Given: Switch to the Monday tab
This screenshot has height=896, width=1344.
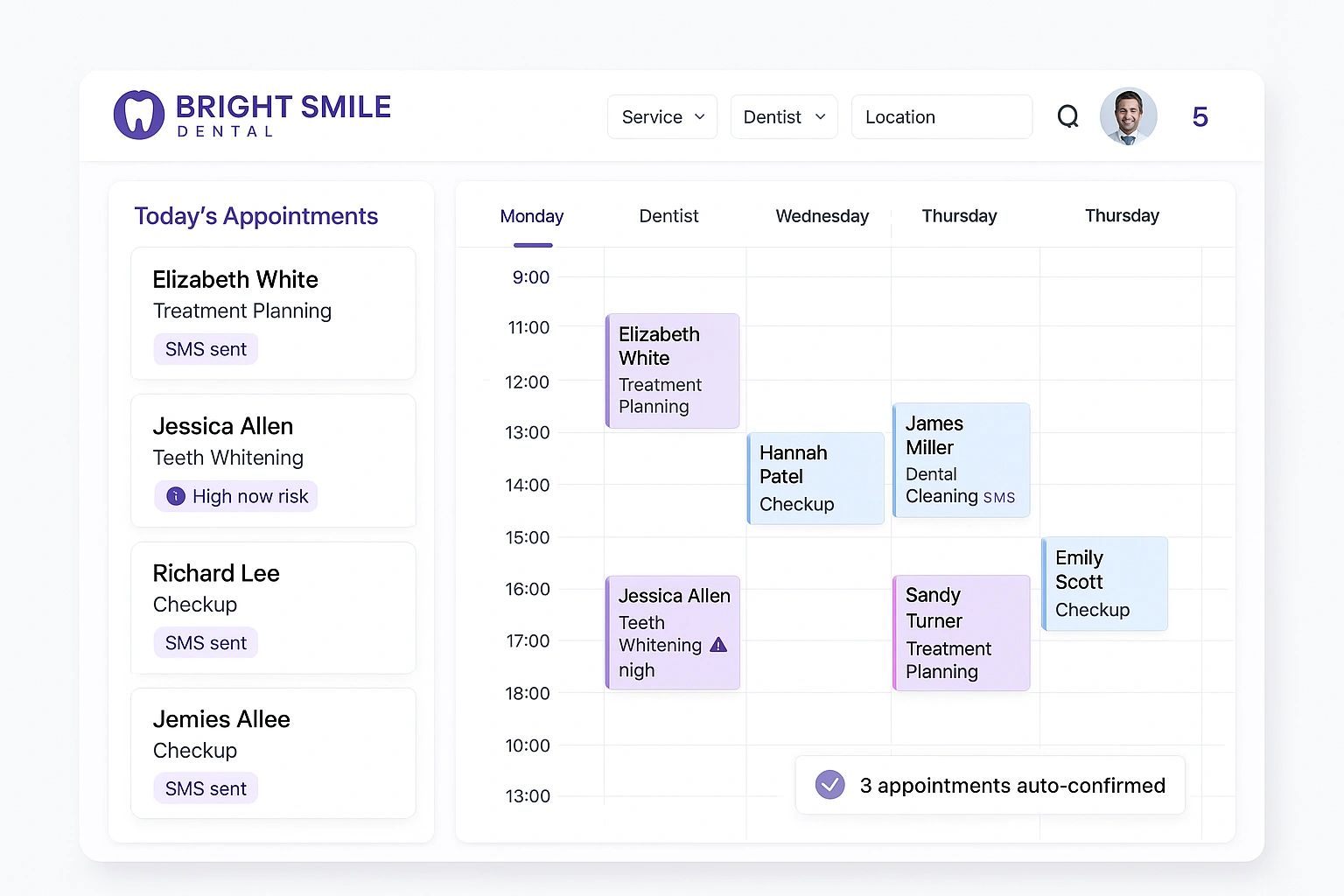Looking at the screenshot, I should point(532,216).
